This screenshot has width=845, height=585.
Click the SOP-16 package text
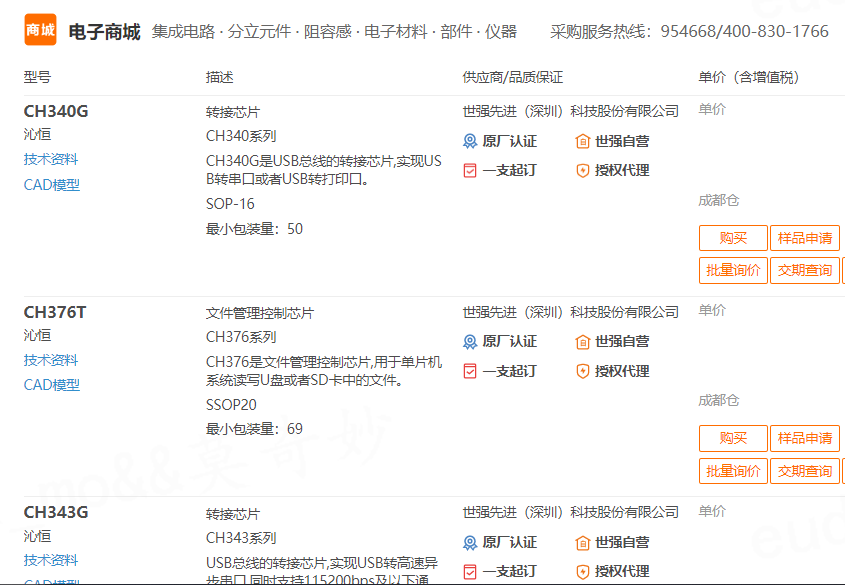[x=230, y=204]
